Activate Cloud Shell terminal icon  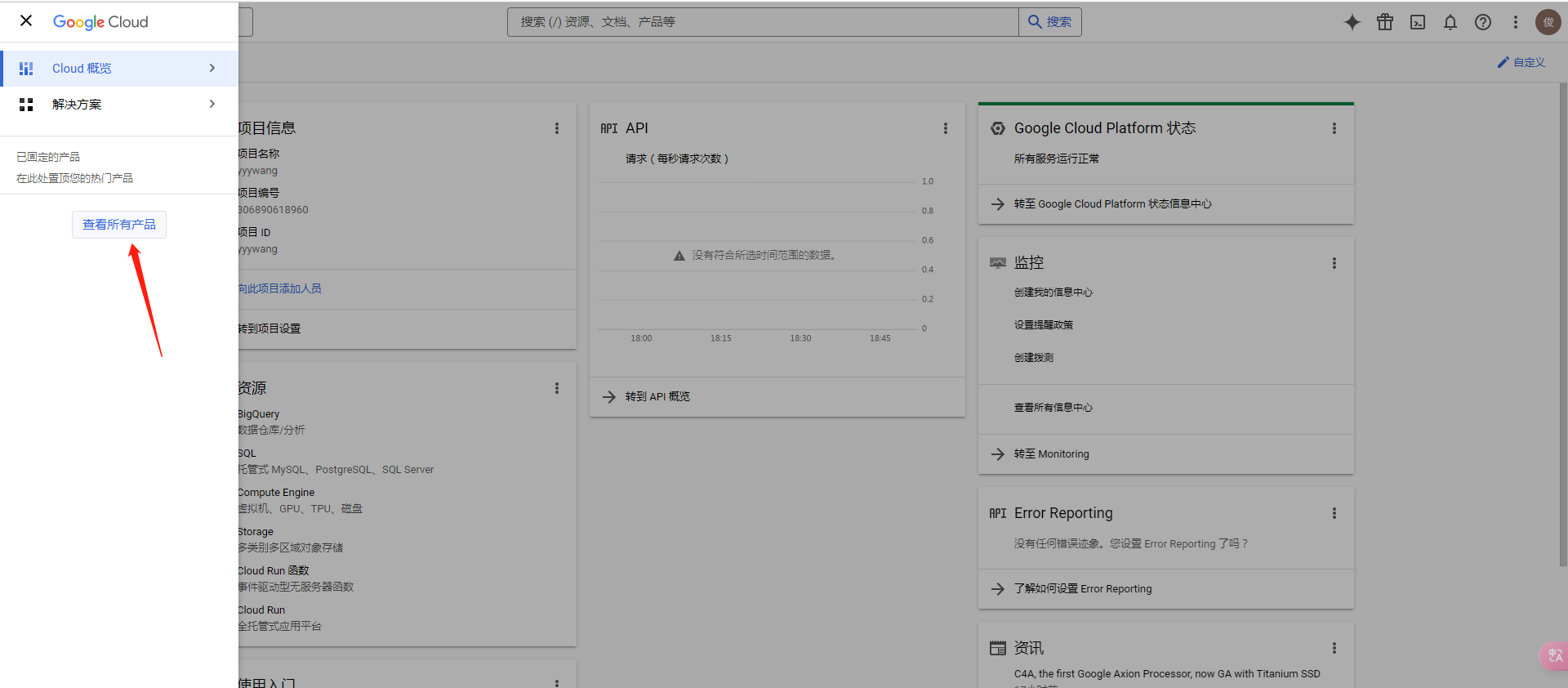(1418, 22)
